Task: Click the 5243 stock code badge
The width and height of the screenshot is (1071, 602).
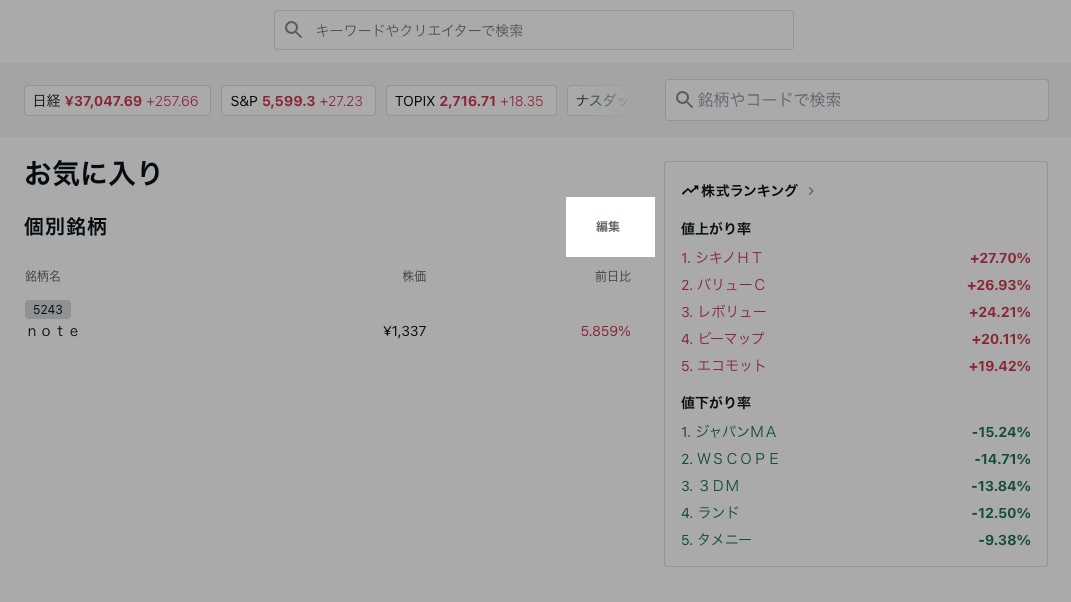Action: tap(48, 310)
